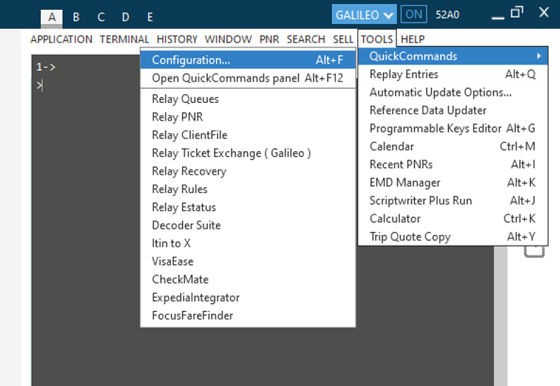Viewport: 560px width, 386px height.
Task: Click the restore window icon
Action: pos(516,13)
